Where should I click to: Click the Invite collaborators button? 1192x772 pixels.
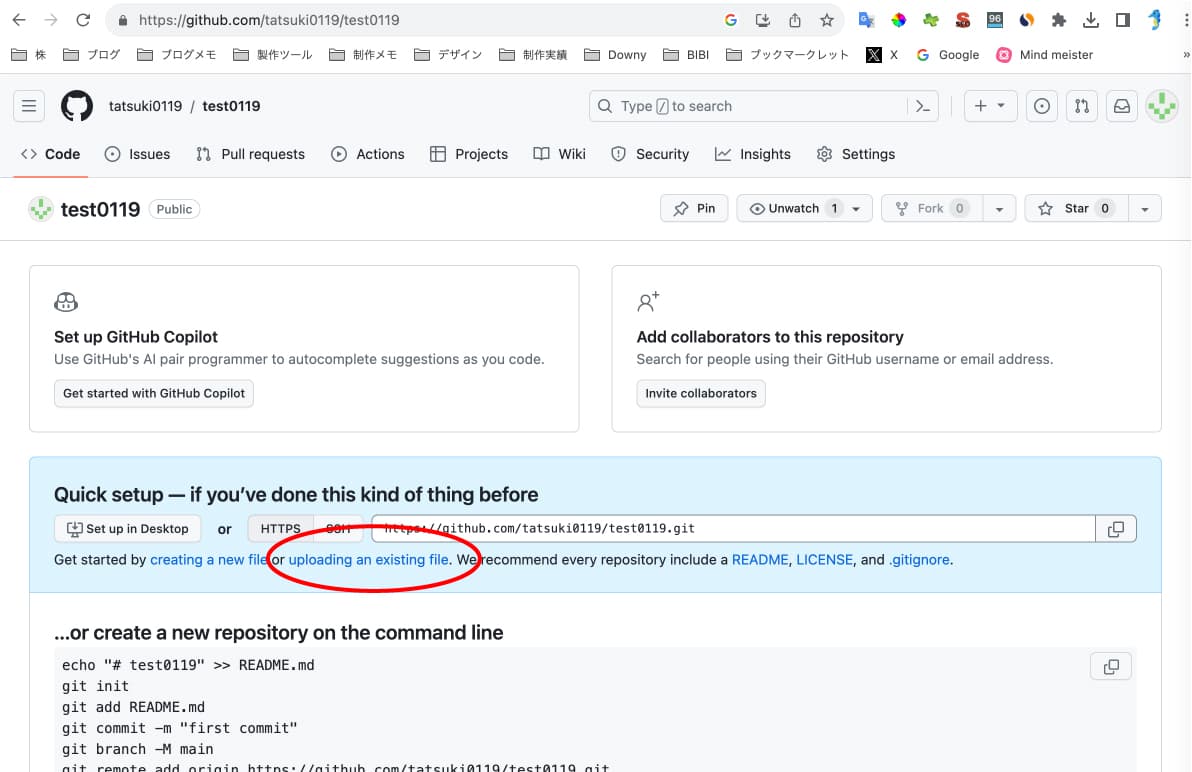700,393
